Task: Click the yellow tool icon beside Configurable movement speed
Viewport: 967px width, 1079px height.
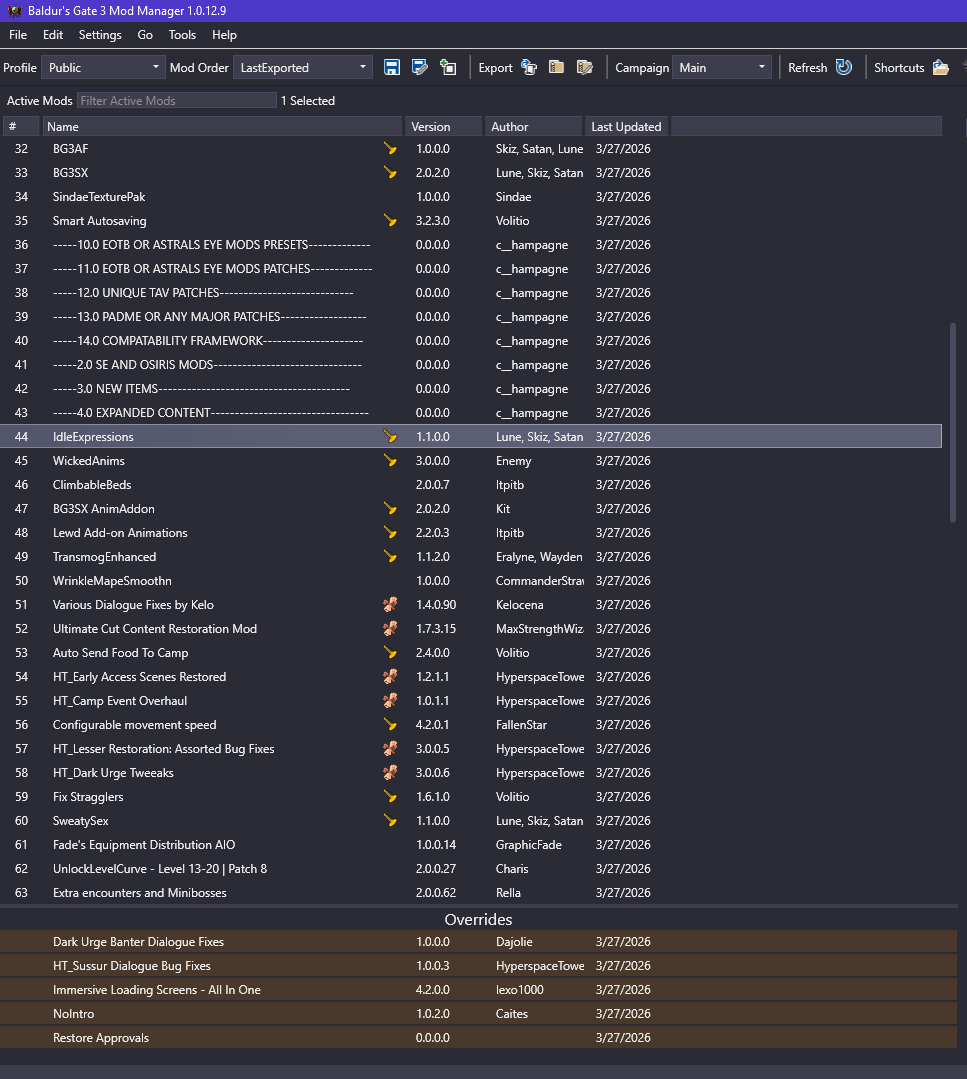Action: pyautogui.click(x=390, y=725)
